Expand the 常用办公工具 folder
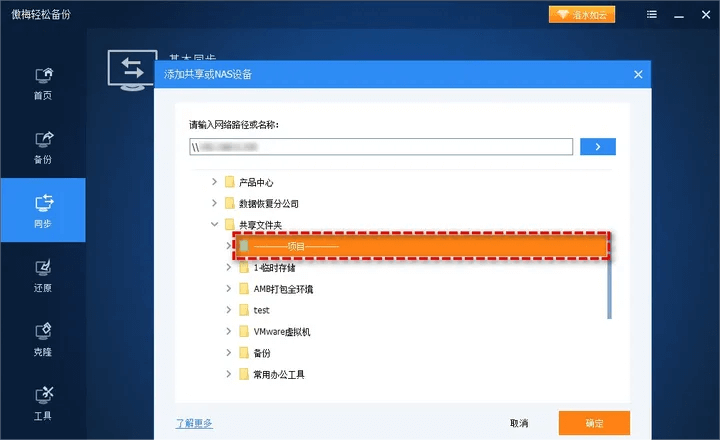This screenshot has width=720, height=440. point(229,374)
